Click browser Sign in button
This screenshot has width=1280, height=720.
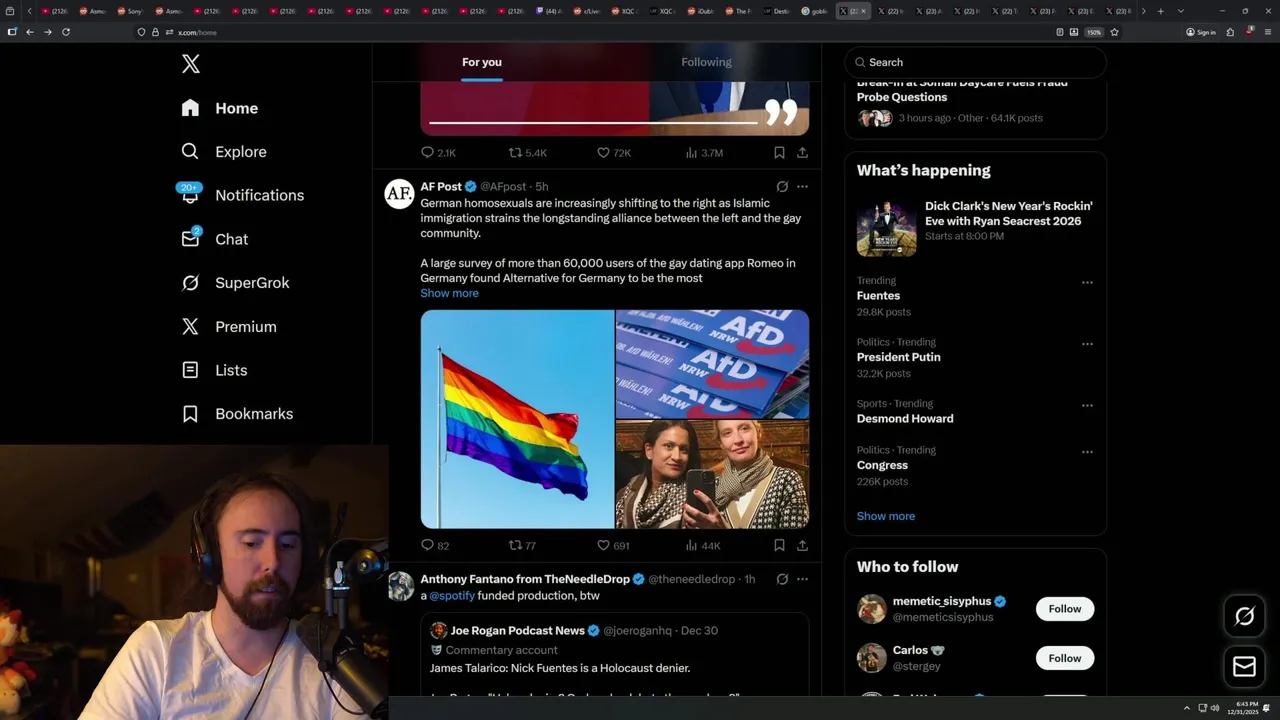click(1201, 32)
